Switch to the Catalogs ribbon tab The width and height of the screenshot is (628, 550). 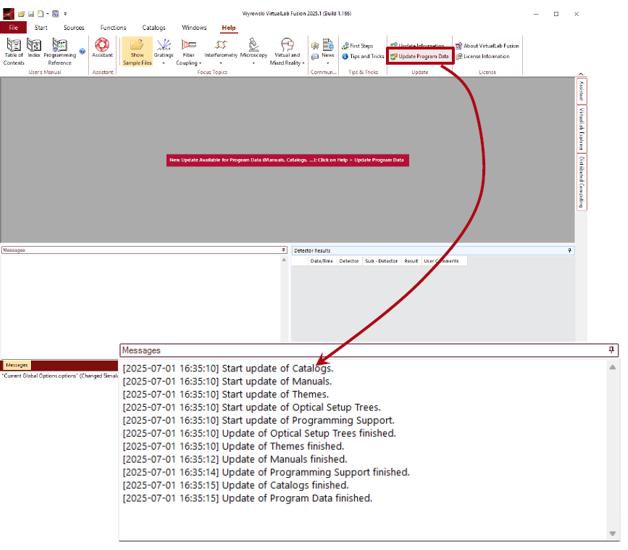tap(154, 28)
